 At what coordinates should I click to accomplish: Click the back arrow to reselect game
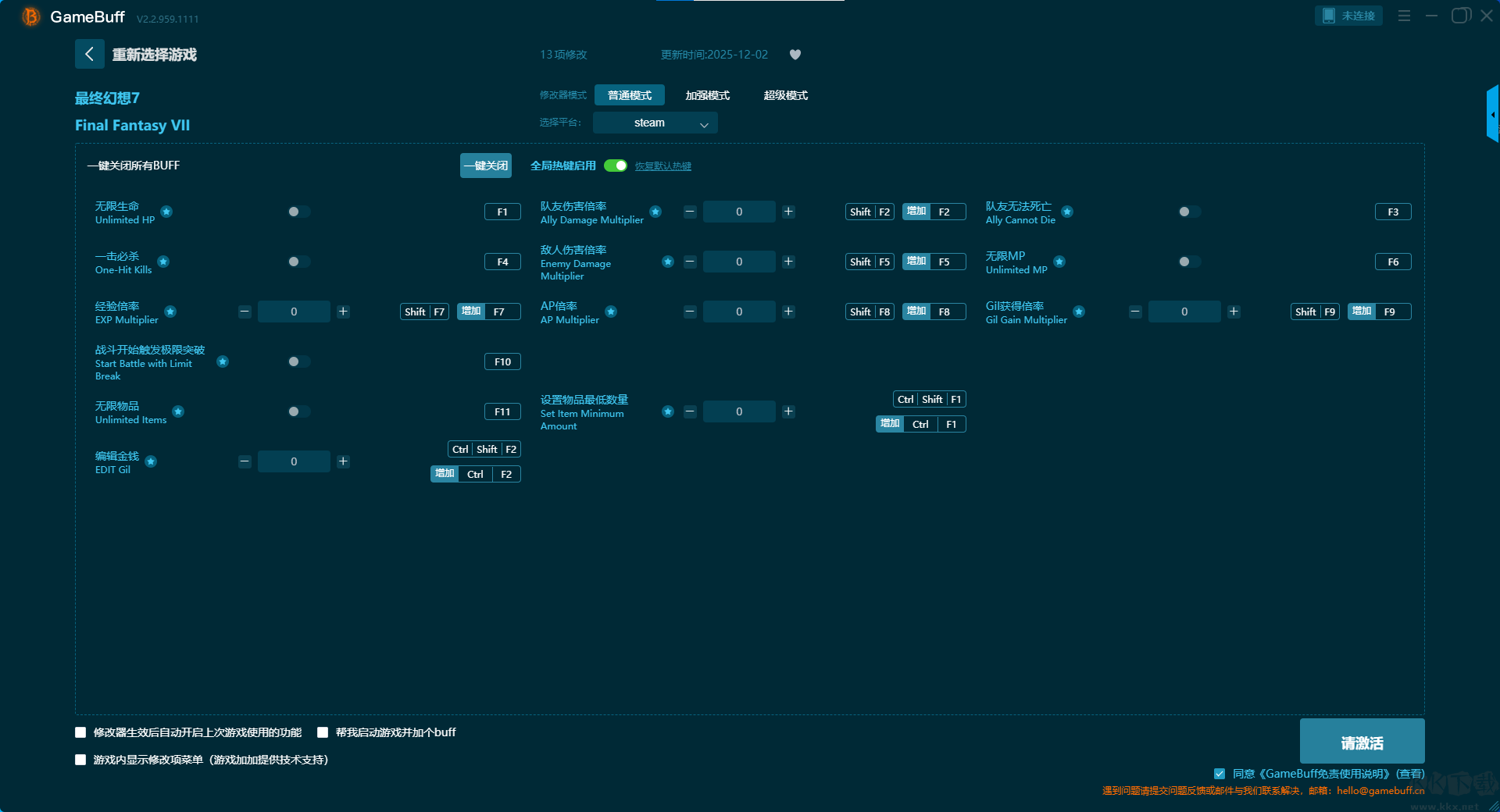pyautogui.click(x=89, y=54)
